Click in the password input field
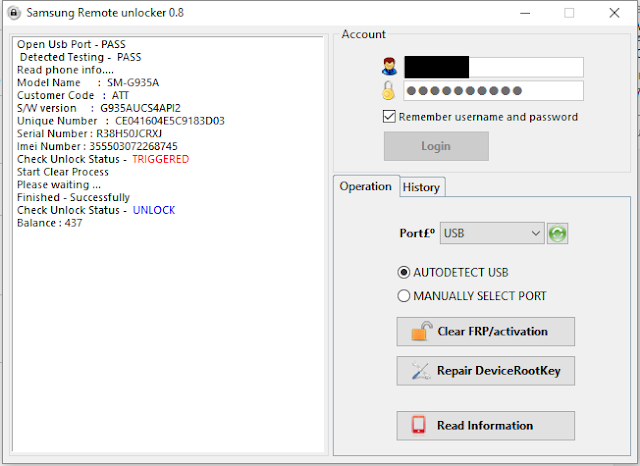 coord(493,91)
